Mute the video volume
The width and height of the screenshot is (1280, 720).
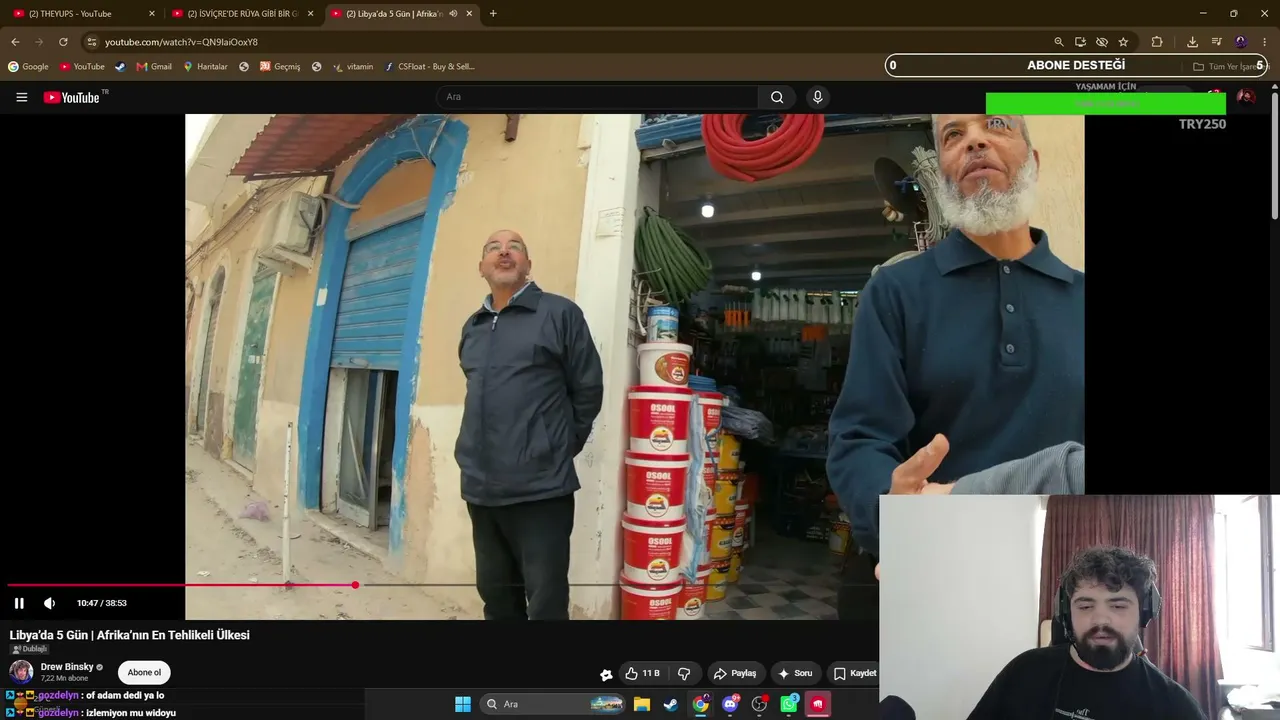pos(49,603)
